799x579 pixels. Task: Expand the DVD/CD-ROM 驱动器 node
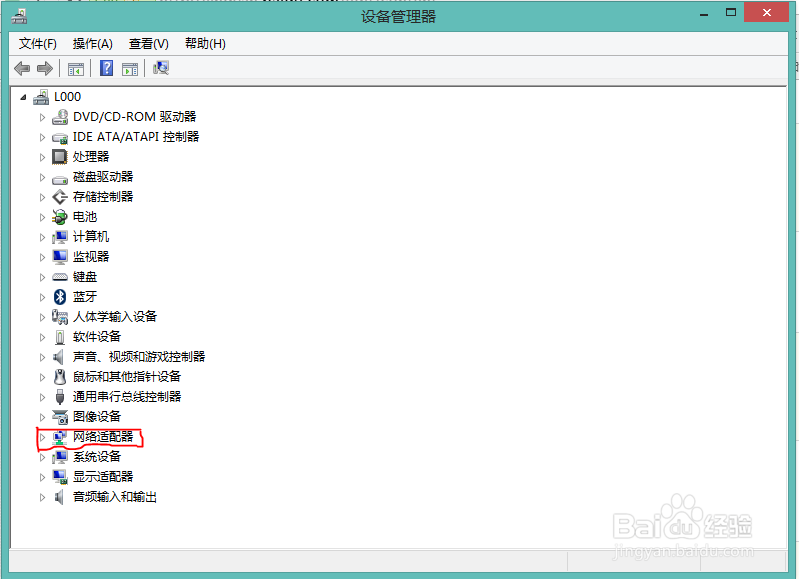[x=42, y=117]
